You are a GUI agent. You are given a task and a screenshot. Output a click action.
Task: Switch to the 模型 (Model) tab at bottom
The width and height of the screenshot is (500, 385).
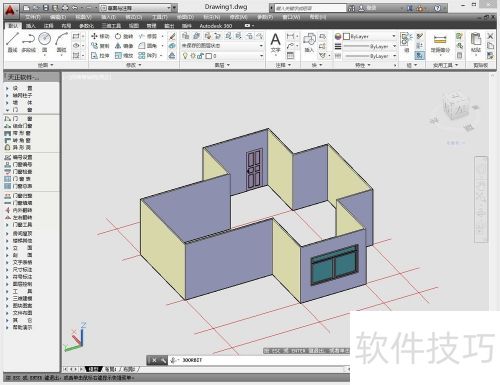[x=93, y=369]
